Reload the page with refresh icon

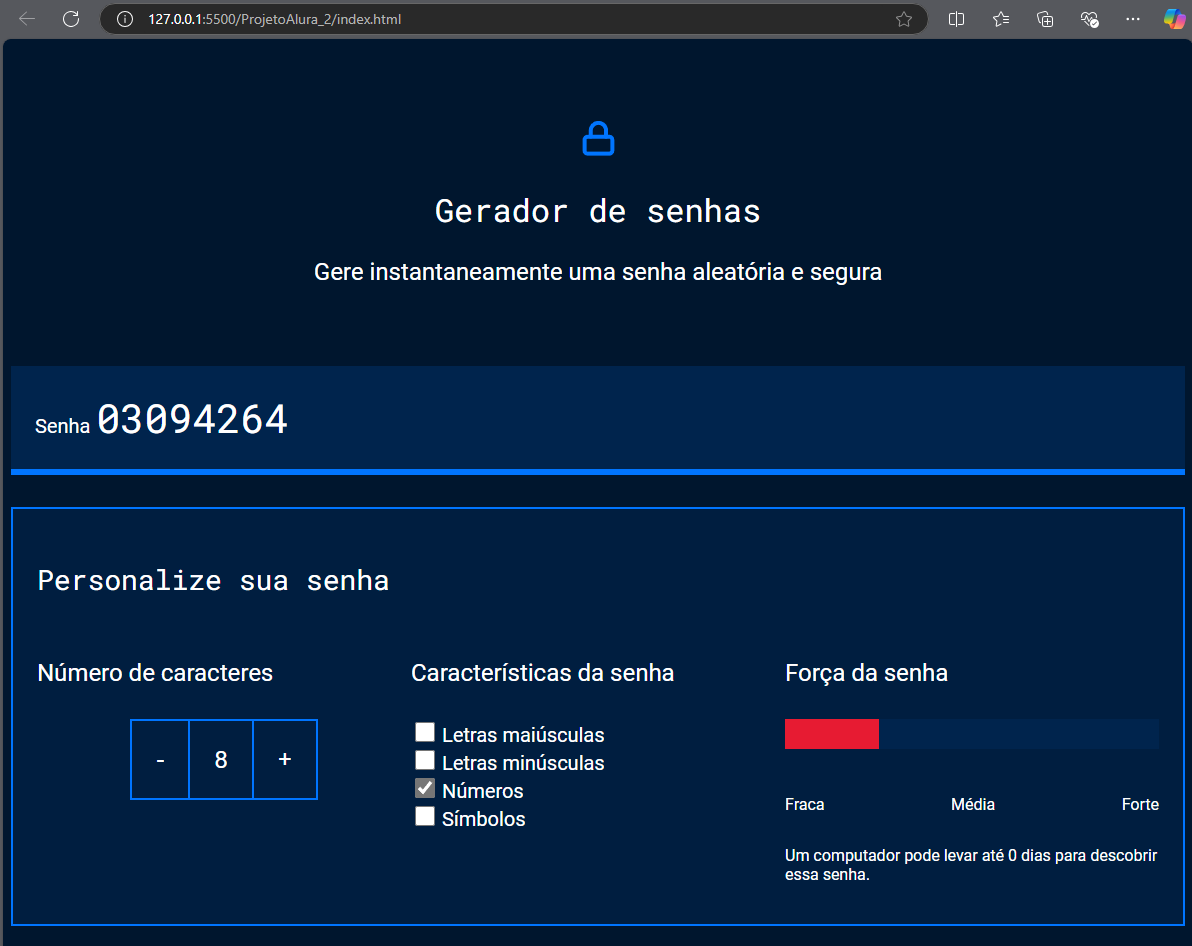(71, 19)
